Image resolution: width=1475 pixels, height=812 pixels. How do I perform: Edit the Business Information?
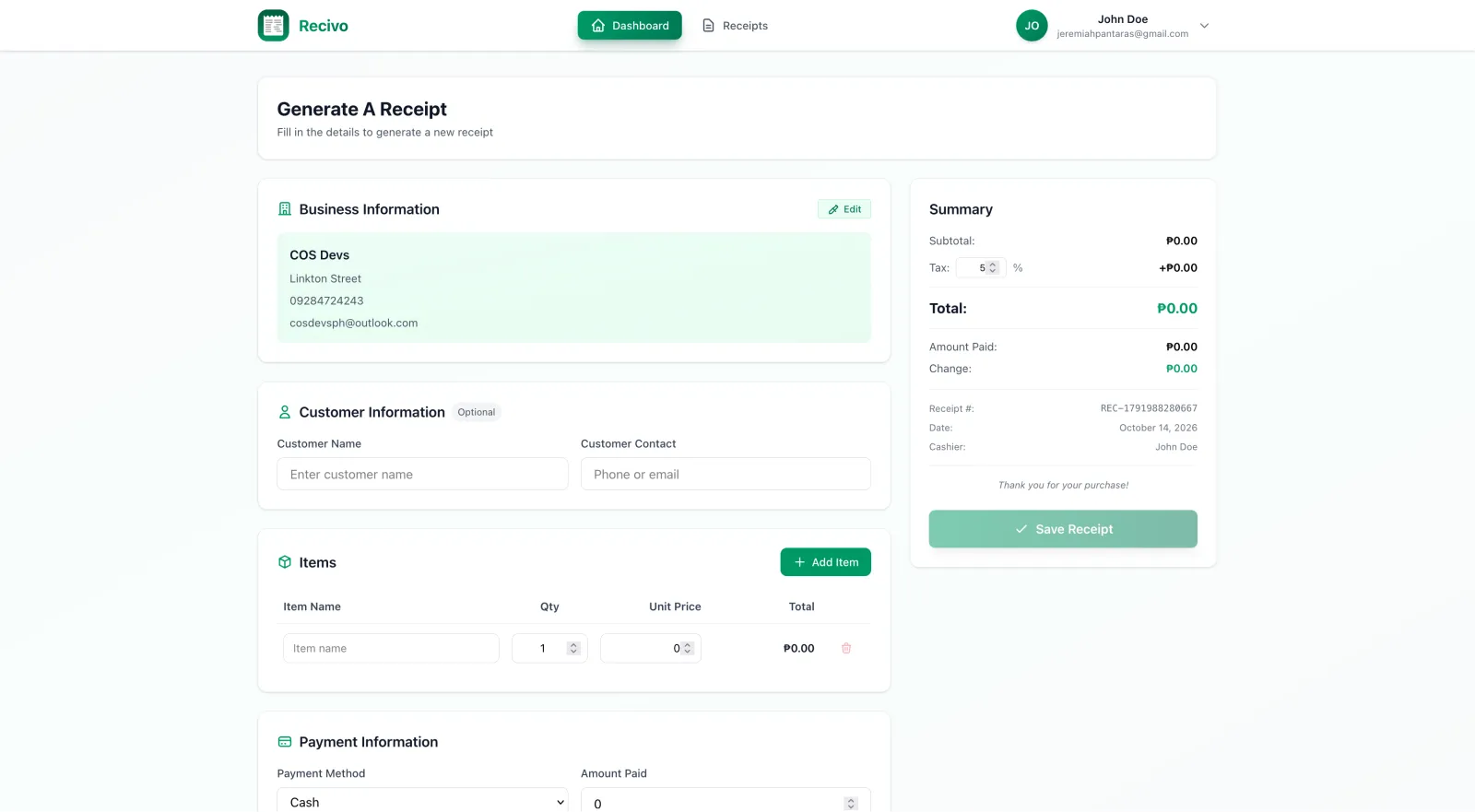(x=844, y=209)
